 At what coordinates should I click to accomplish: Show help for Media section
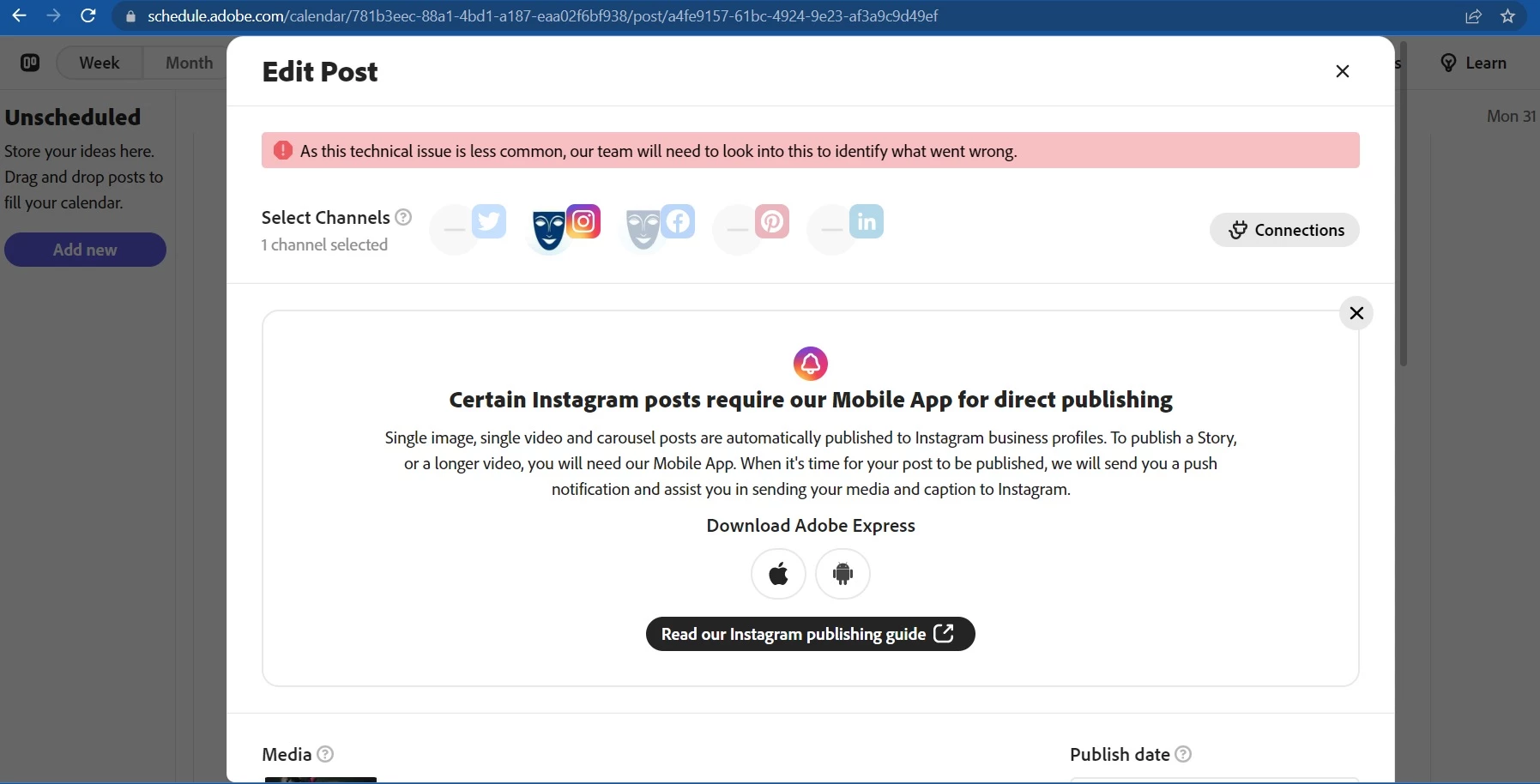[x=325, y=754]
